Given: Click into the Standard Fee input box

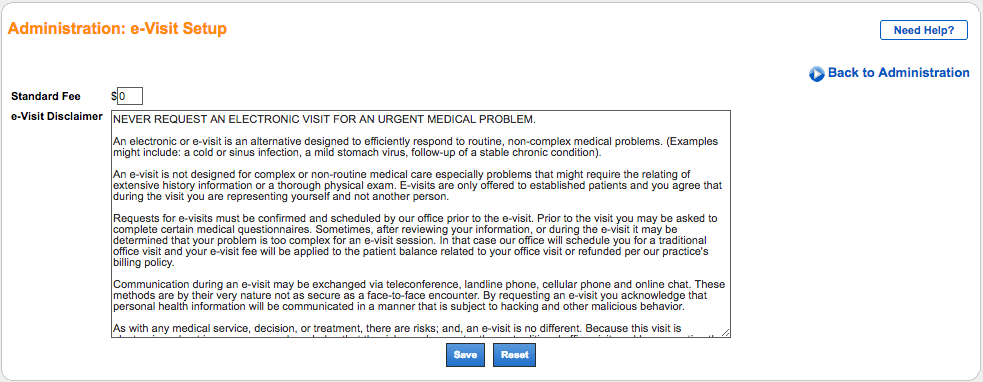Looking at the screenshot, I should 130,96.
